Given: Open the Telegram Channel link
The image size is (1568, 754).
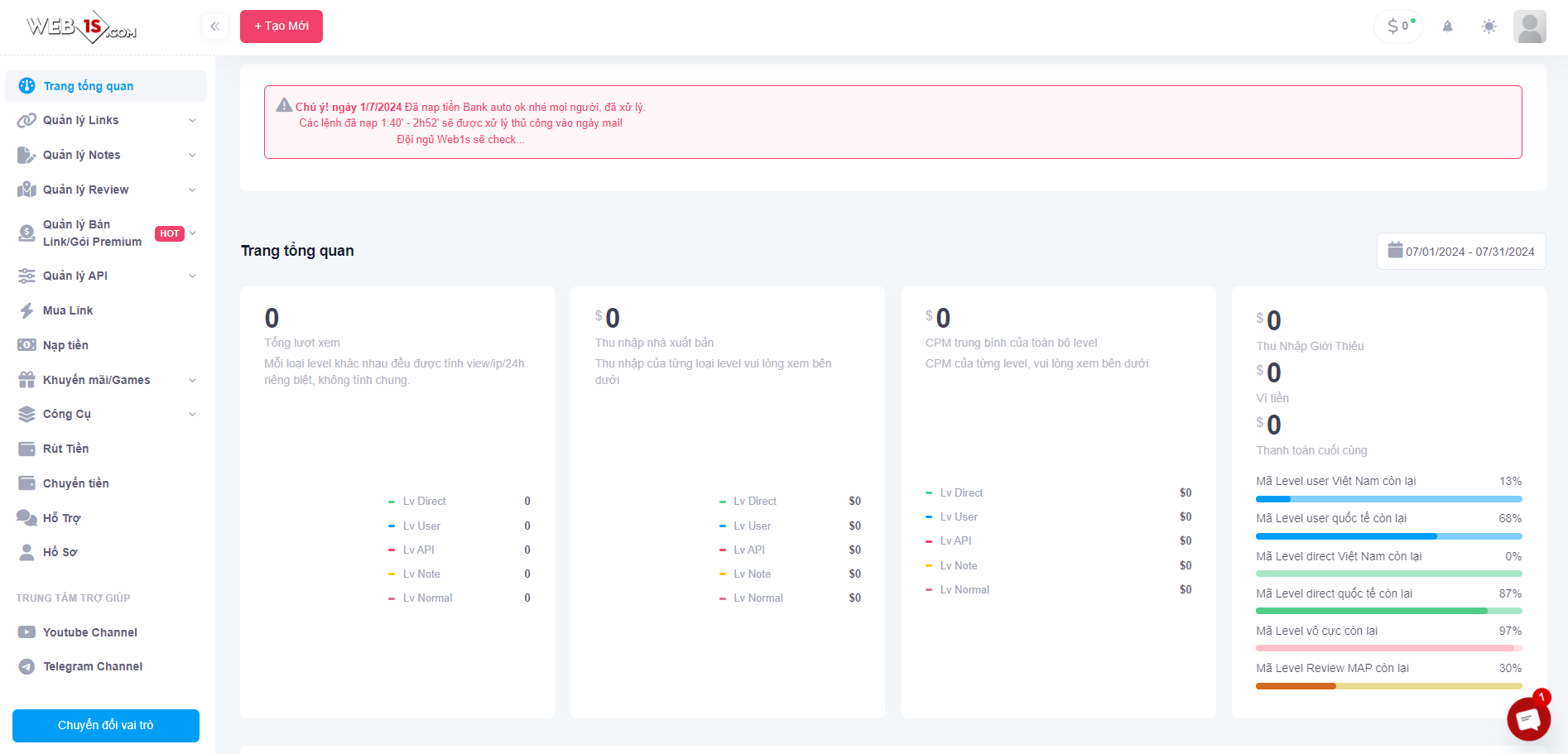Looking at the screenshot, I should pos(106,666).
